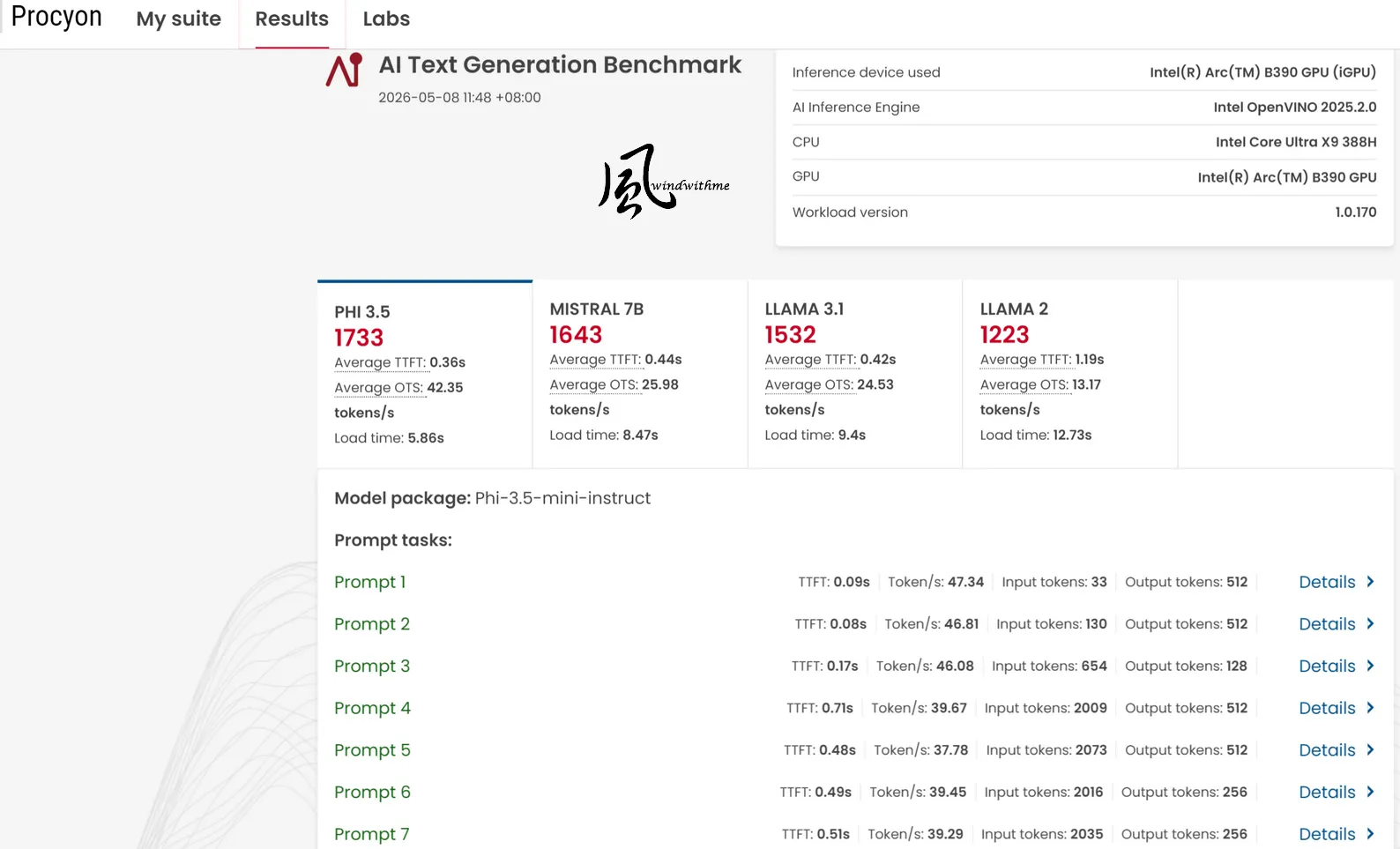This screenshot has height=849, width=1400.
Task: Expand Prompt 4 details chevron arrow
Action: click(x=1370, y=707)
